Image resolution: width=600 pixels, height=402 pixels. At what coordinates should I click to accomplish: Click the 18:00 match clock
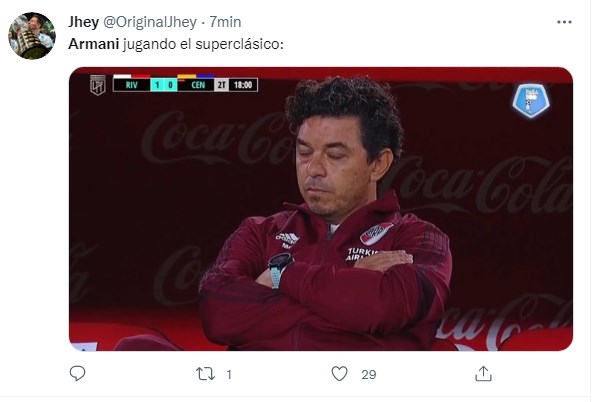tap(243, 85)
